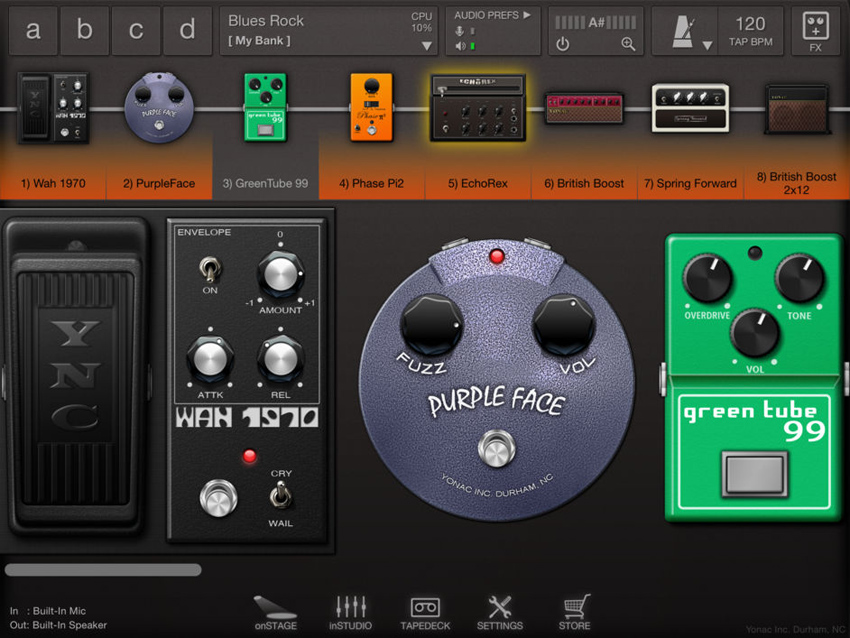Toggle the Wah 1970 envelope ON switch
This screenshot has width=850, height=638.
[210, 271]
